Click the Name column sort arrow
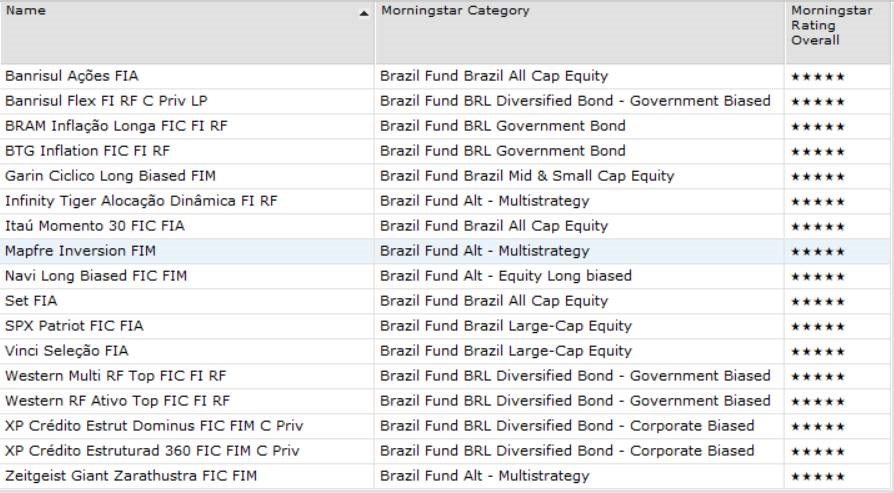 click(363, 14)
